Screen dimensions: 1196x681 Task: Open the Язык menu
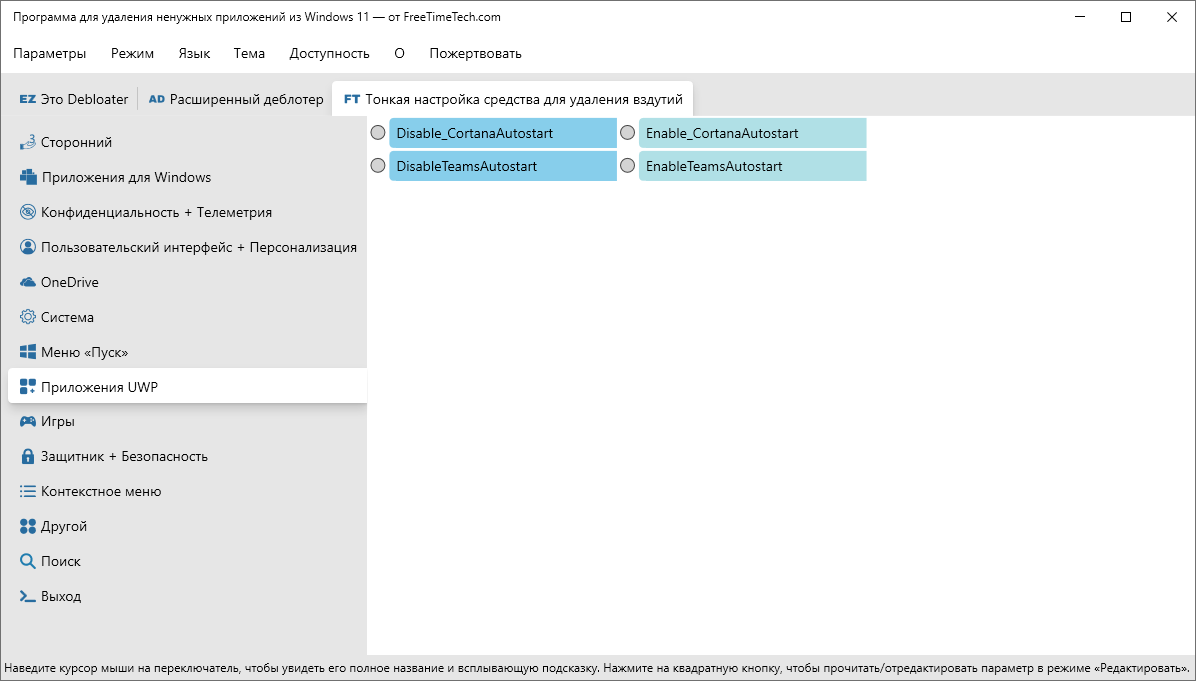[195, 53]
